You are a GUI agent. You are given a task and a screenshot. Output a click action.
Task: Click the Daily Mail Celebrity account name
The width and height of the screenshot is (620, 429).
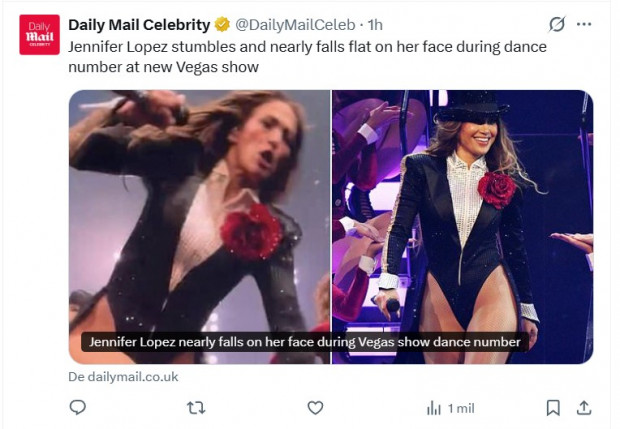(x=139, y=25)
